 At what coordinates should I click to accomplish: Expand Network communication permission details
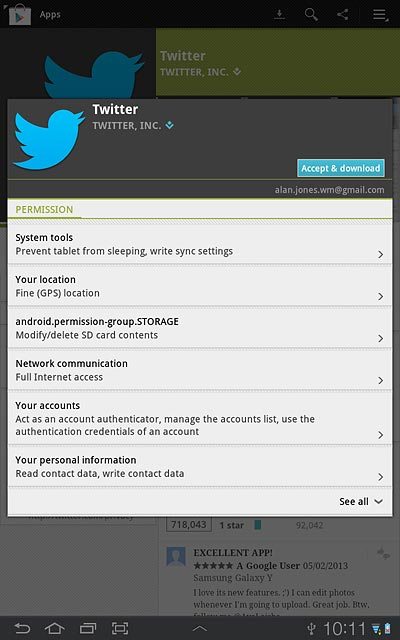pyautogui.click(x=200, y=370)
